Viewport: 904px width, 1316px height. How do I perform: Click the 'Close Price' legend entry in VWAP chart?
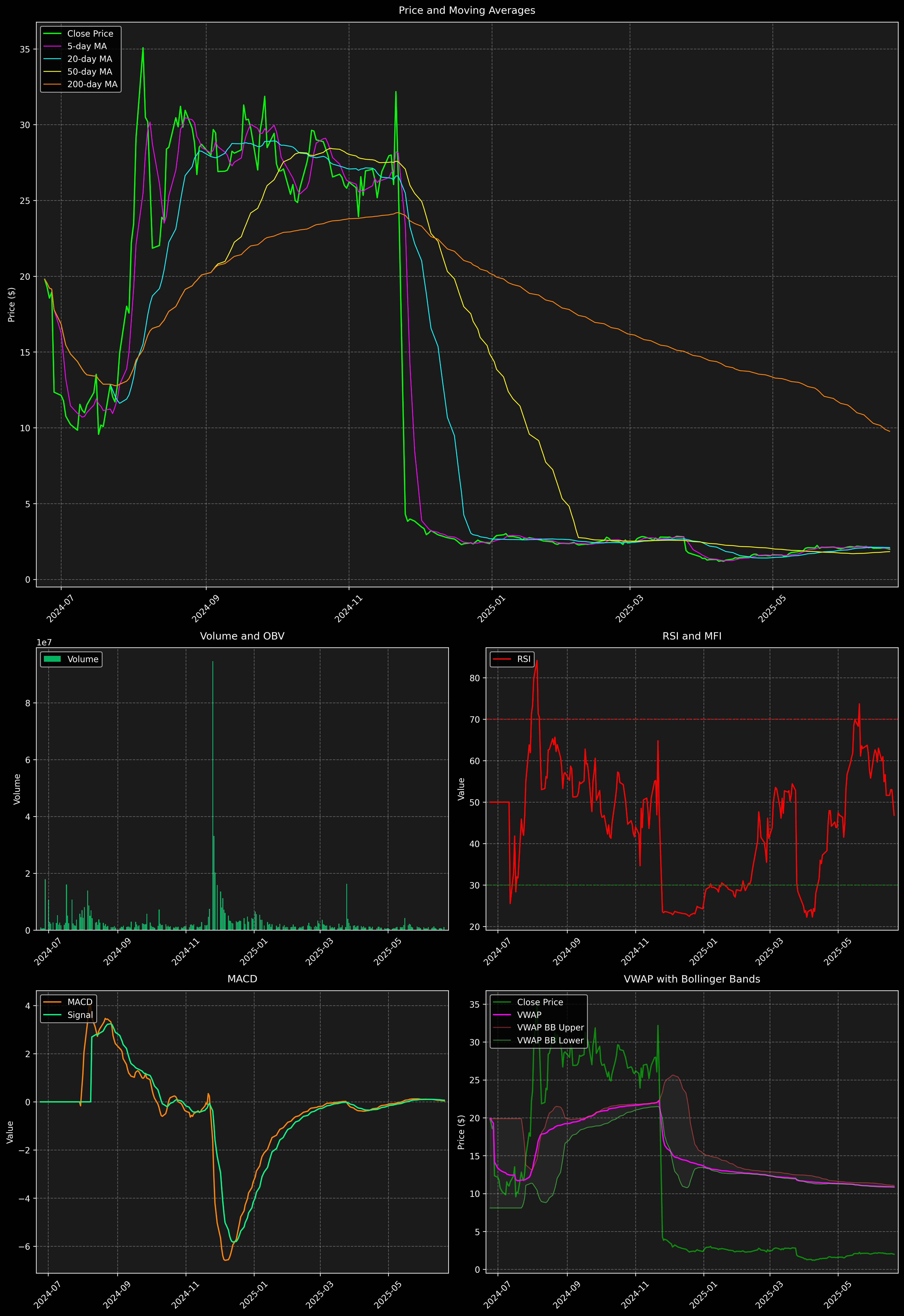529,1002
